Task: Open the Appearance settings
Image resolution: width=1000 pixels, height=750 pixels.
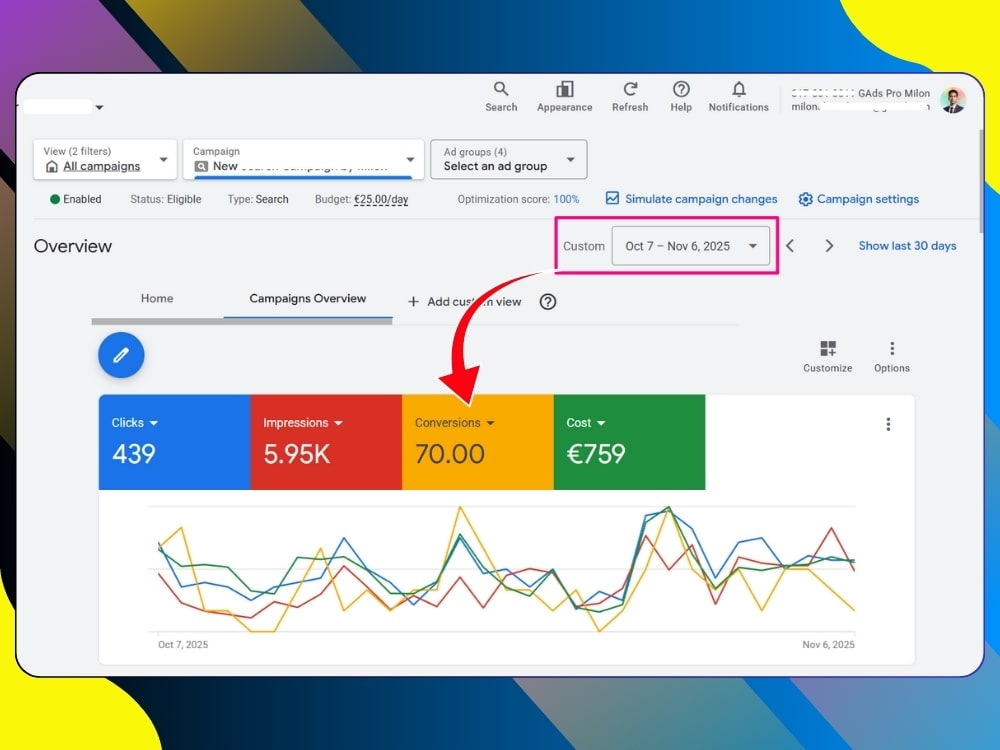Action: [x=564, y=97]
